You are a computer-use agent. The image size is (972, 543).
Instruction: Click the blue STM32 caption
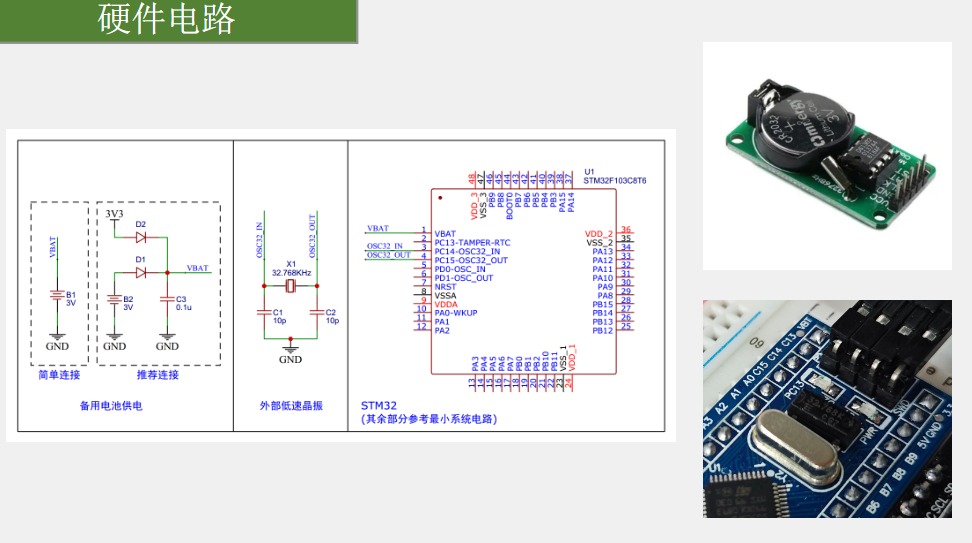tap(378, 405)
